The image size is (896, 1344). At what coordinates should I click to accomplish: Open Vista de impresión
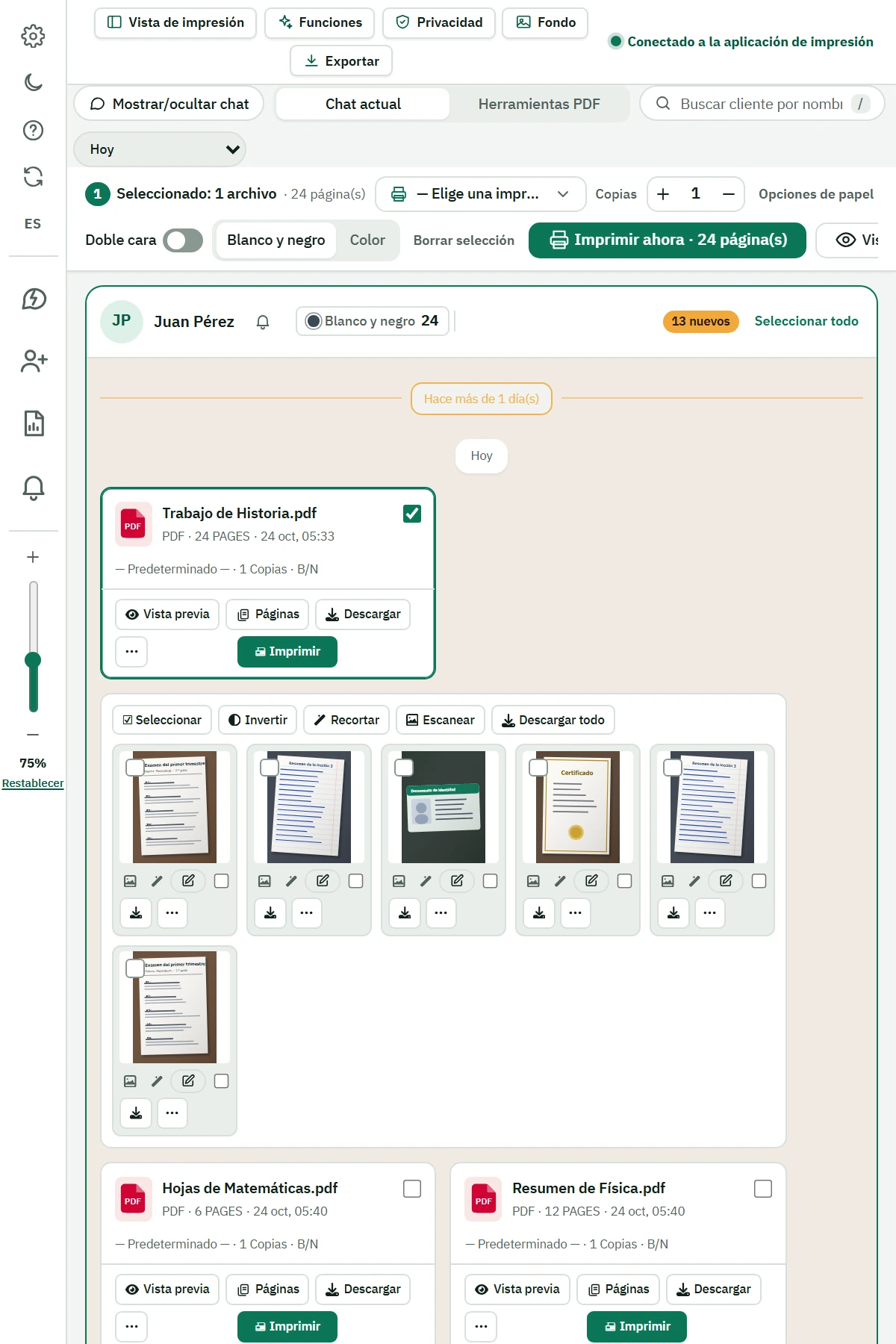coord(175,22)
